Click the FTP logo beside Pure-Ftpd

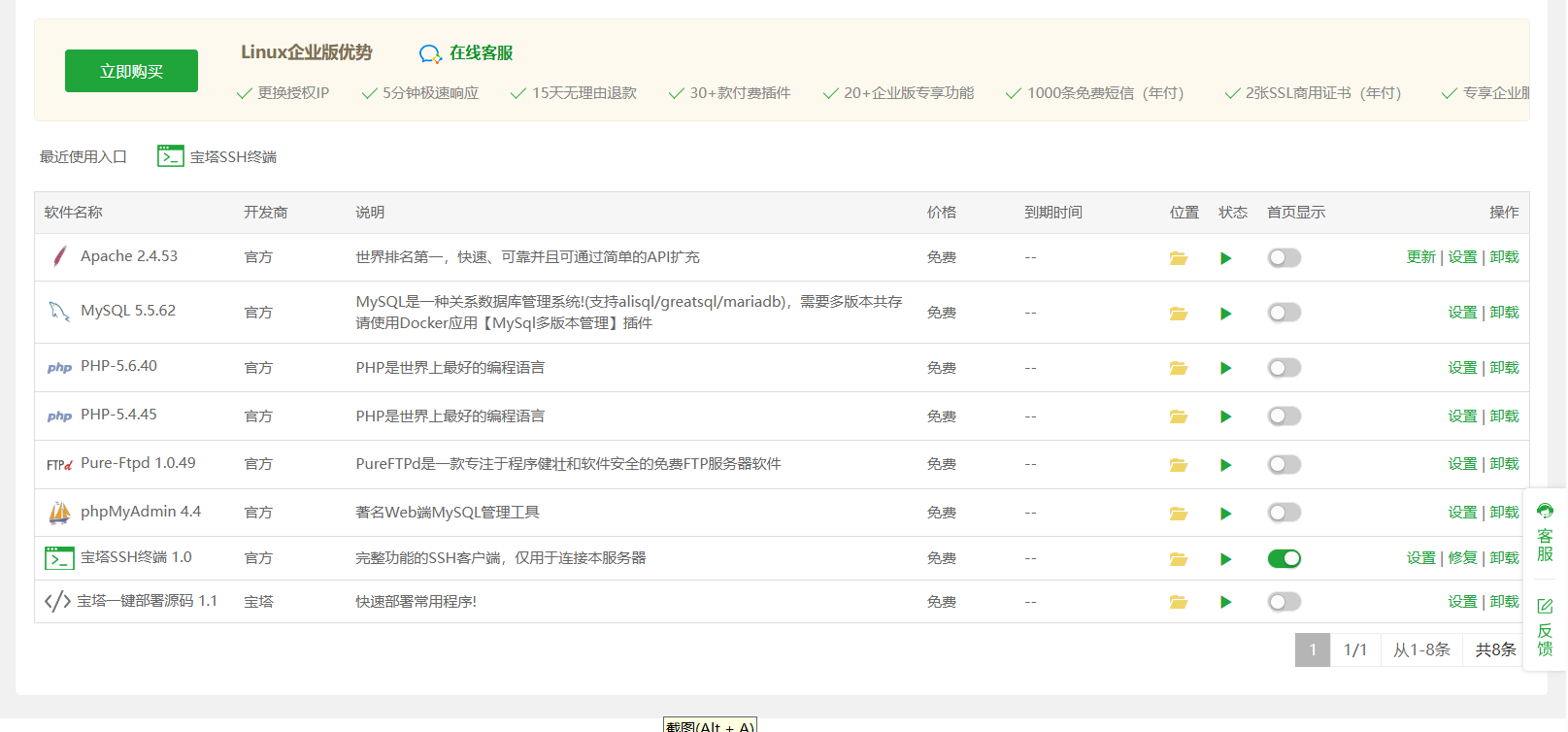pyautogui.click(x=59, y=465)
